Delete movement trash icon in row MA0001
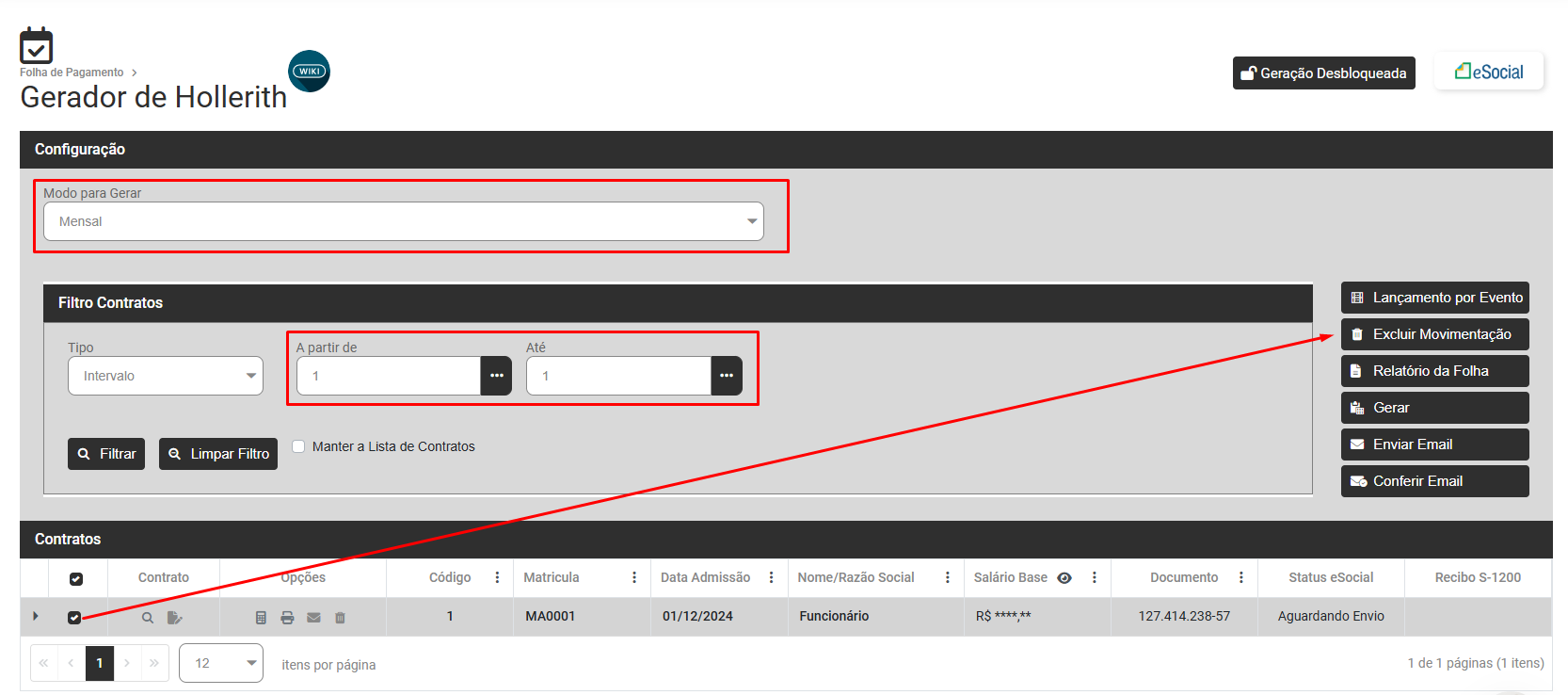Image resolution: width=1568 pixels, height=695 pixels. (x=340, y=618)
